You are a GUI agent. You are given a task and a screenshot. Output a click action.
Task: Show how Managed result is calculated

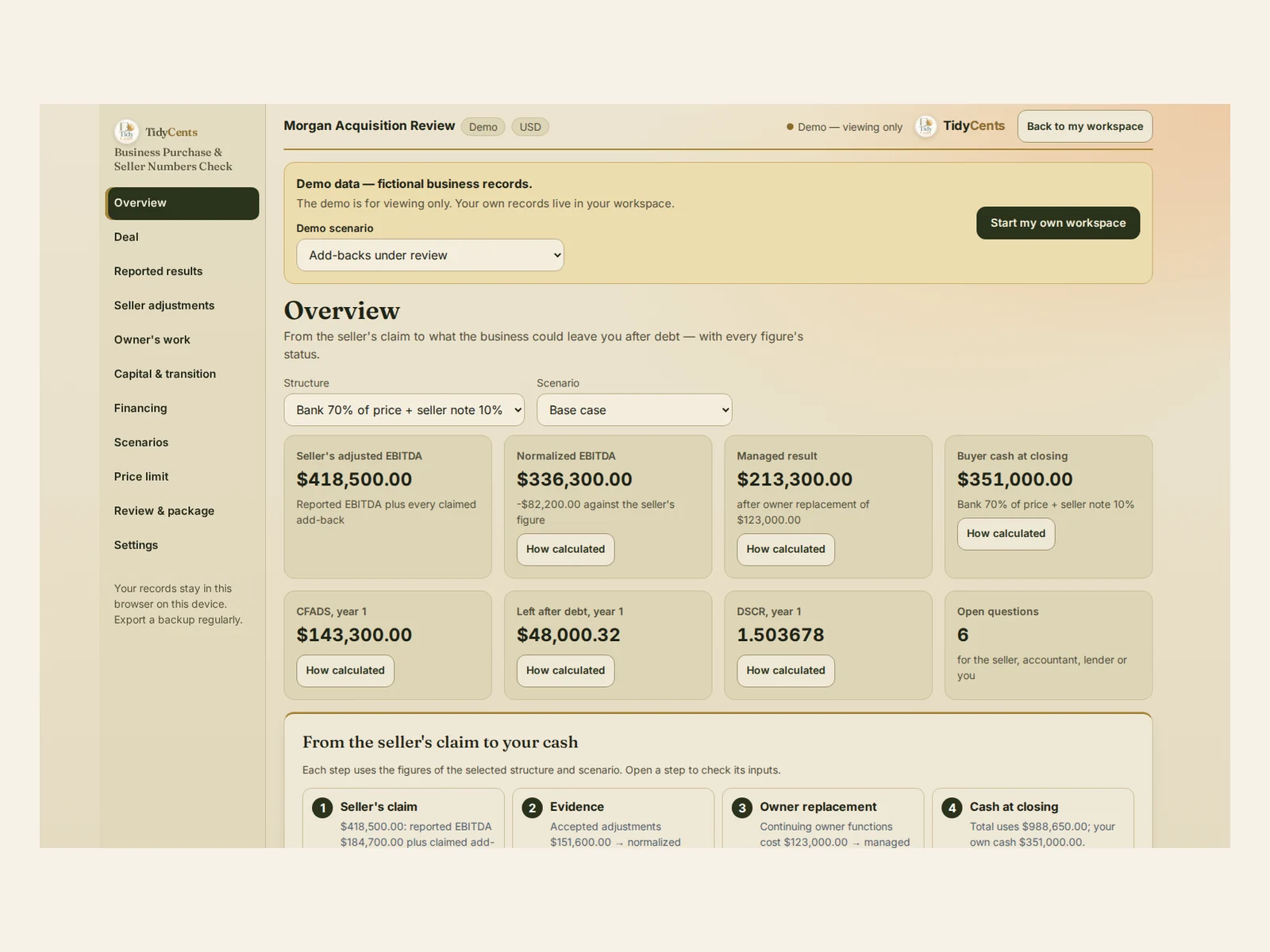point(786,550)
